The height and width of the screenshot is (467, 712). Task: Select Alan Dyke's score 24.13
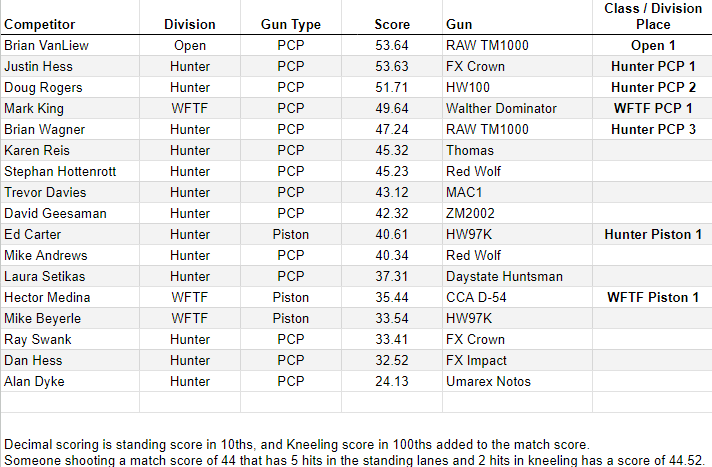[392, 382]
